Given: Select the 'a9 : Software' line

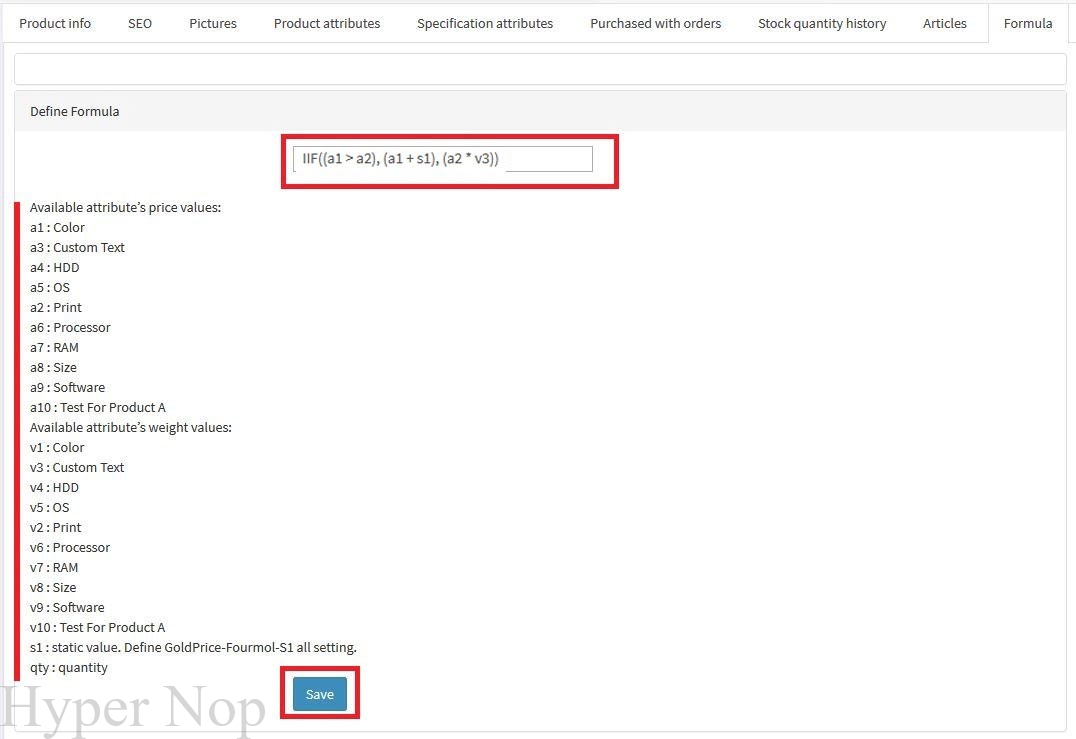Looking at the screenshot, I should point(67,388).
